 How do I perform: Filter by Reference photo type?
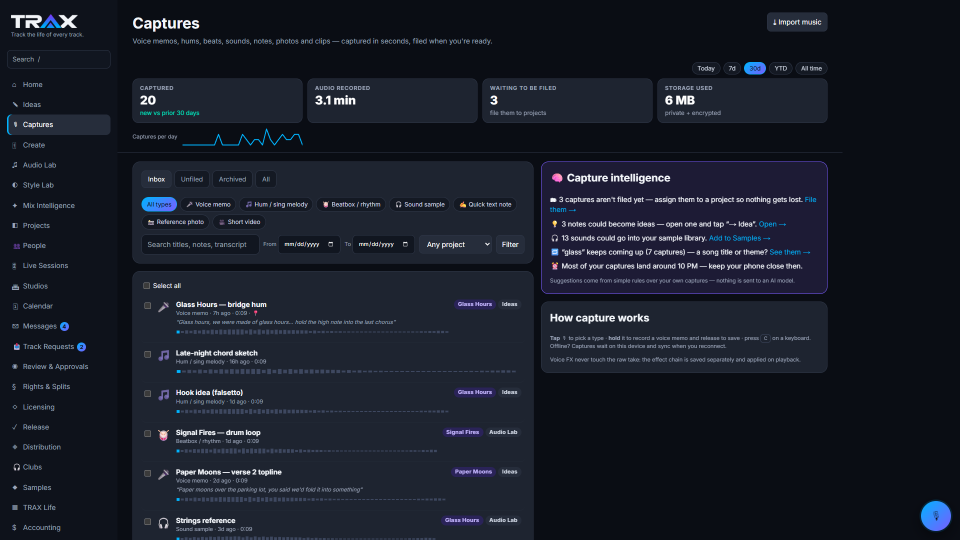tap(176, 222)
